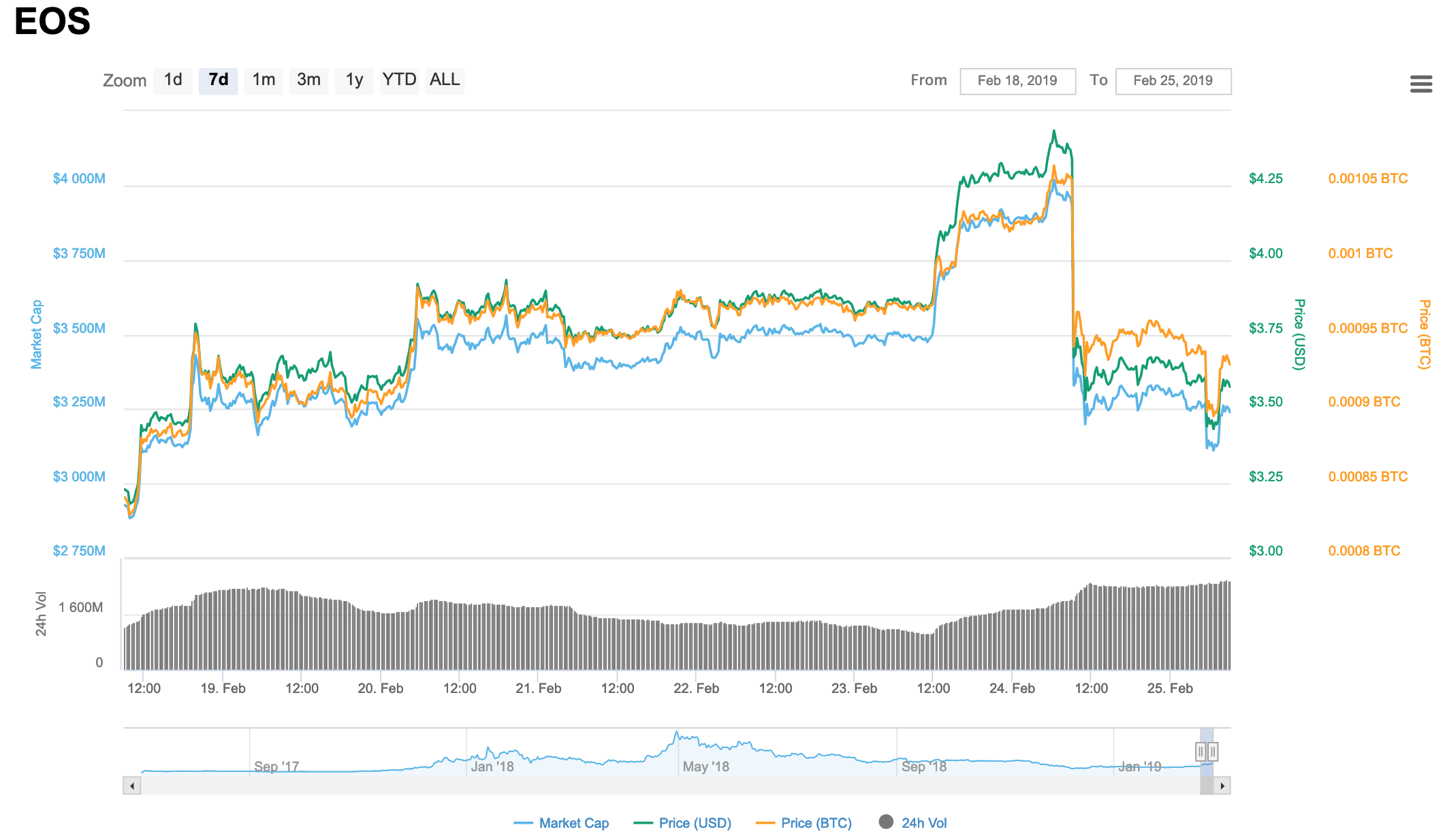Click the vertical 24h Vol axis title
The image size is (1445, 840).
pos(42,614)
